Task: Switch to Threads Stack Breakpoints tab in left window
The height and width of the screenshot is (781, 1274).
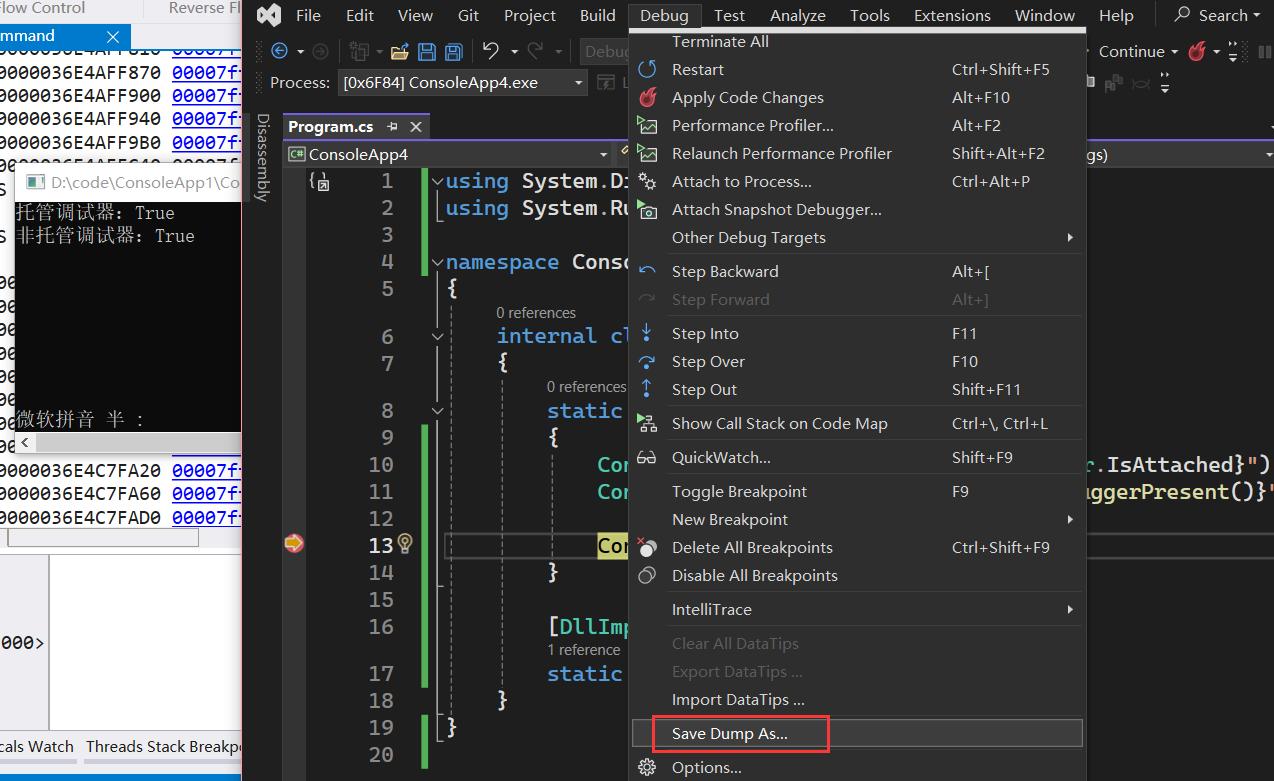Action: 163,746
